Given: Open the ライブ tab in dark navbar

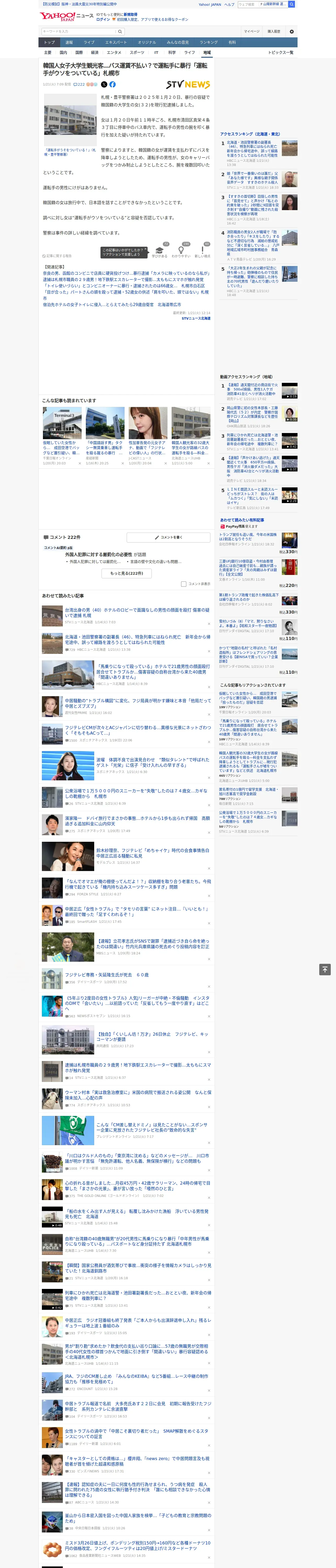Looking at the screenshot, I should pos(89,43).
